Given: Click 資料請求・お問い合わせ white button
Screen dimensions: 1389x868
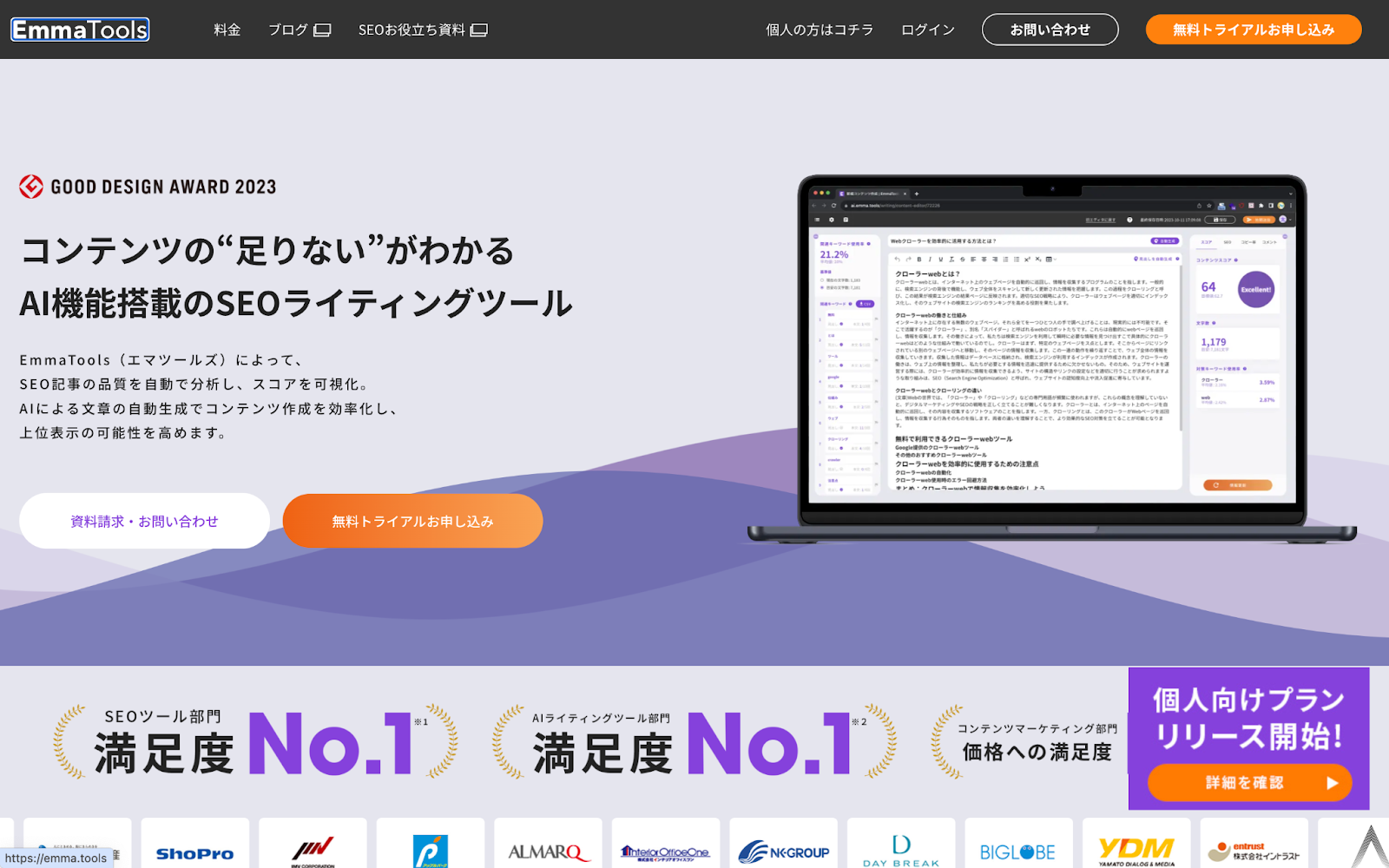Looking at the screenshot, I should 144,521.
